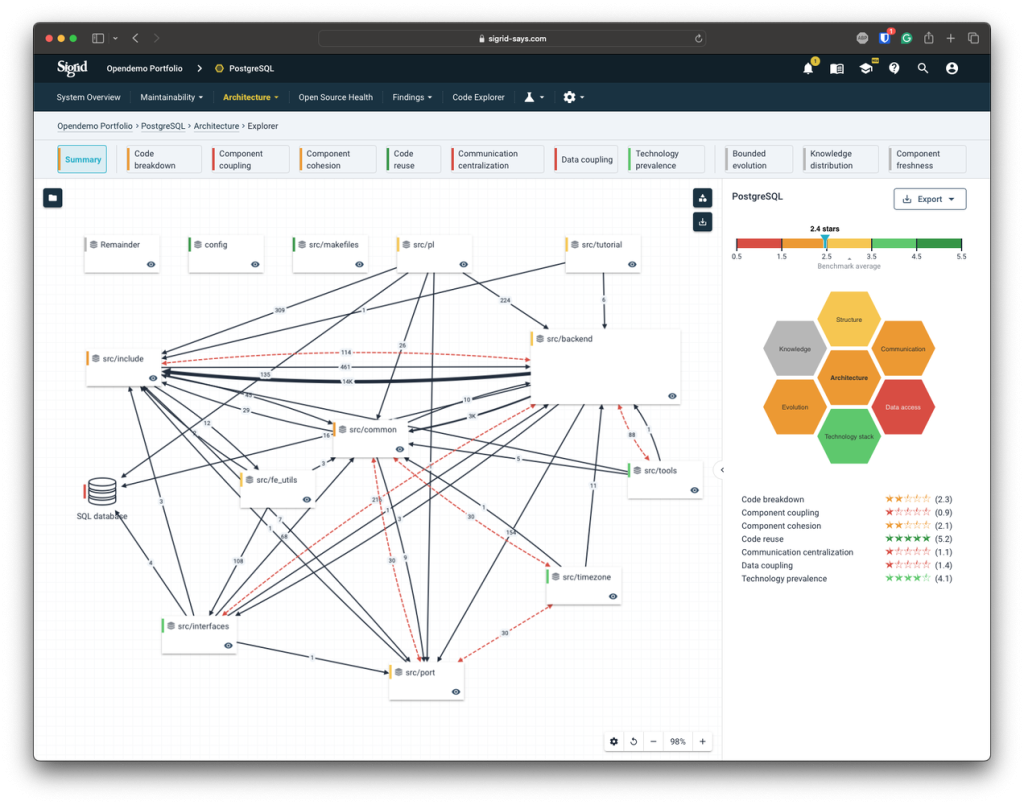The width and height of the screenshot is (1024, 805).
Task: Open the user account icon
Action: [x=952, y=68]
